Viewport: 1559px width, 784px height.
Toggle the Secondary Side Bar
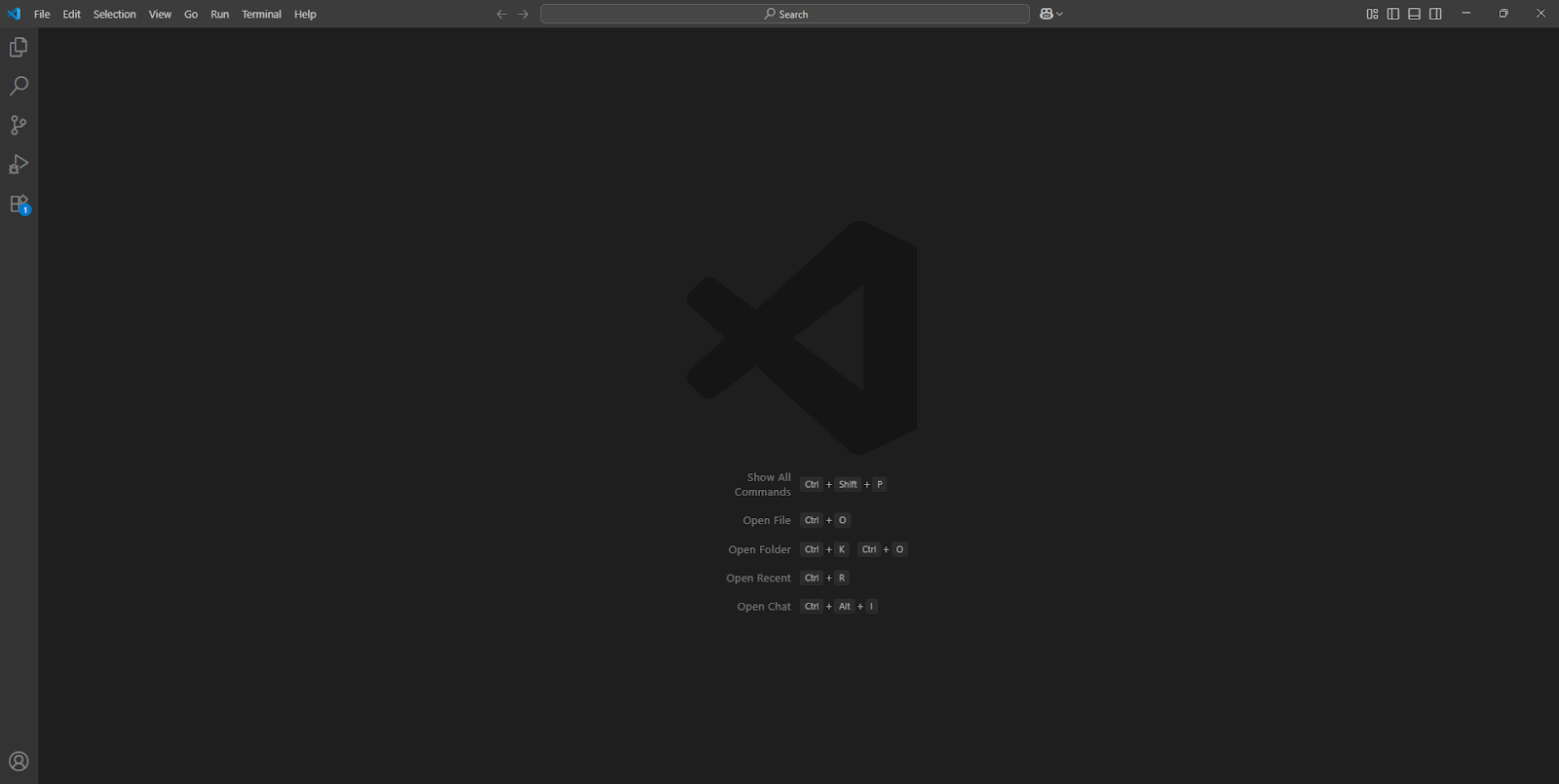pos(1435,14)
